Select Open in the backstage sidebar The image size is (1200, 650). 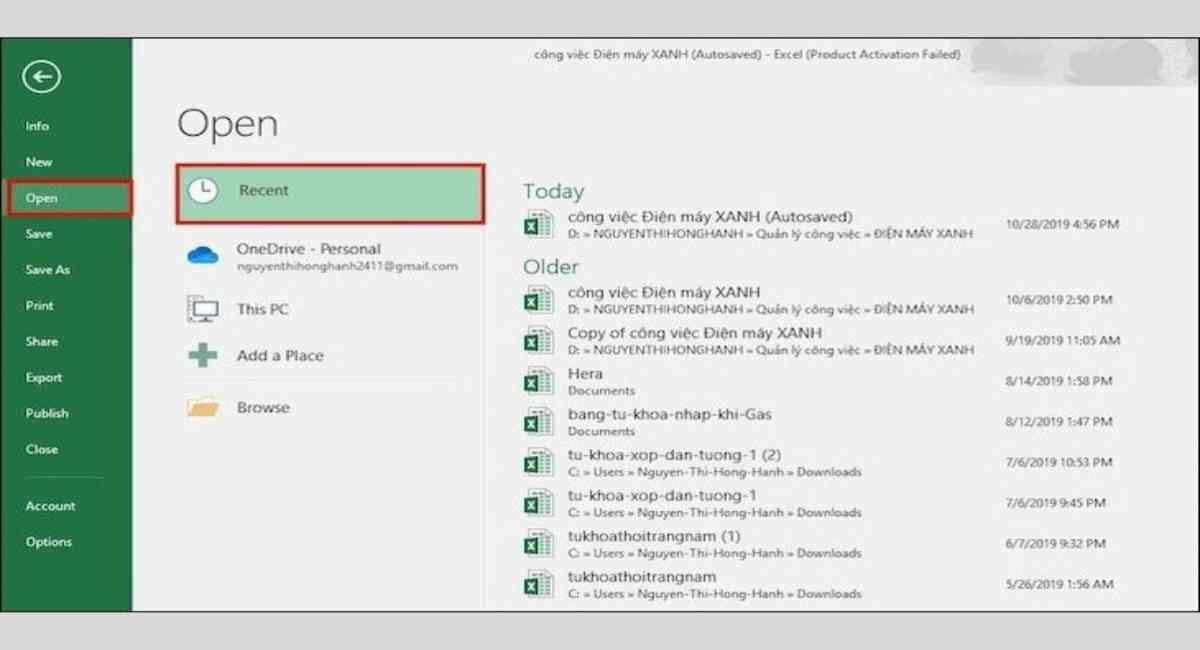click(x=70, y=198)
